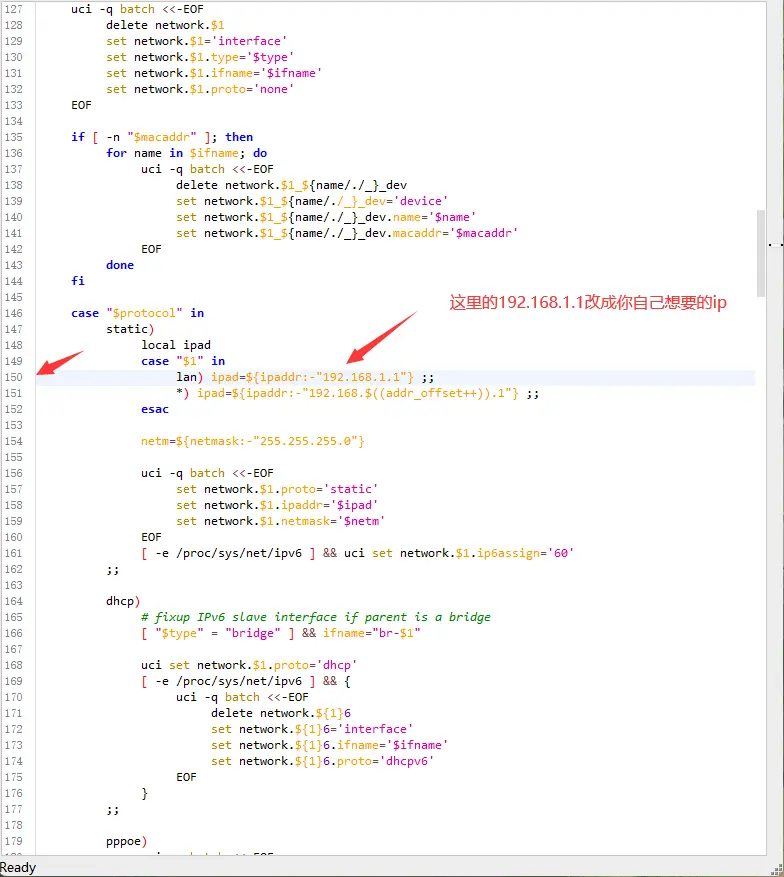Click the closing brace on line 176
Image resolution: width=784 pixels, height=877 pixels.
click(x=144, y=794)
